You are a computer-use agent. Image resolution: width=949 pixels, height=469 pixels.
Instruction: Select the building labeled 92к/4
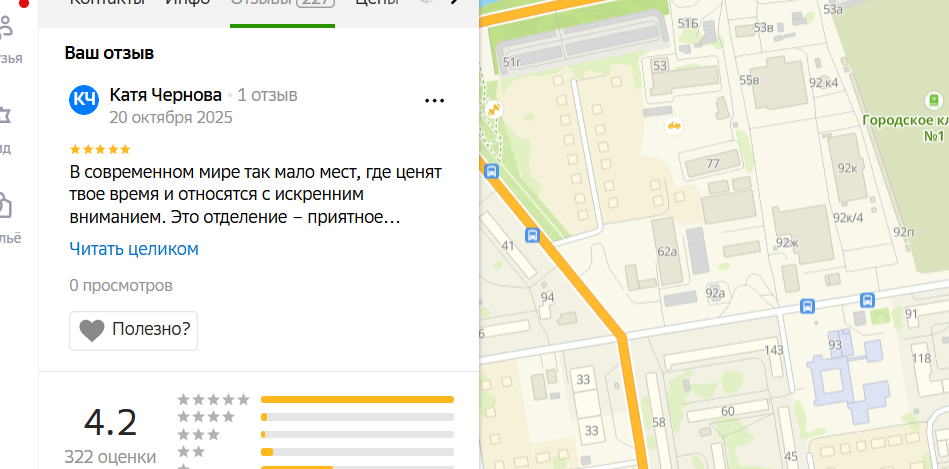tap(848, 217)
